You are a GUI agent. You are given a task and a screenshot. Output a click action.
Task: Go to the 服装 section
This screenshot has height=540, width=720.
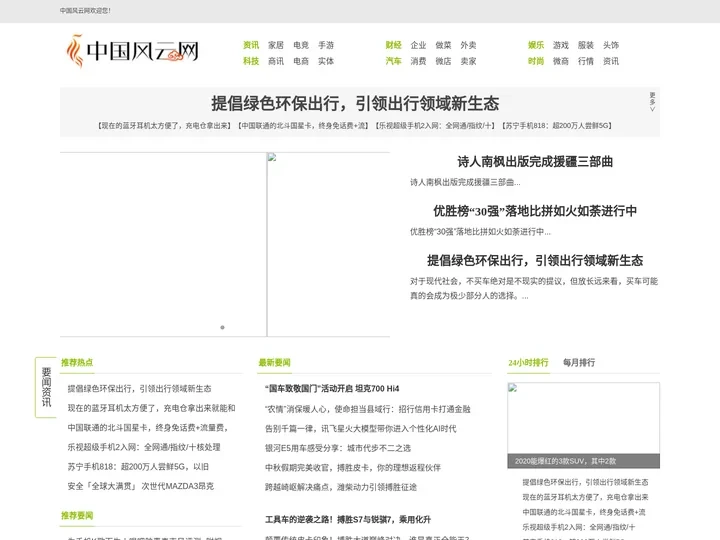tap(586, 45)
